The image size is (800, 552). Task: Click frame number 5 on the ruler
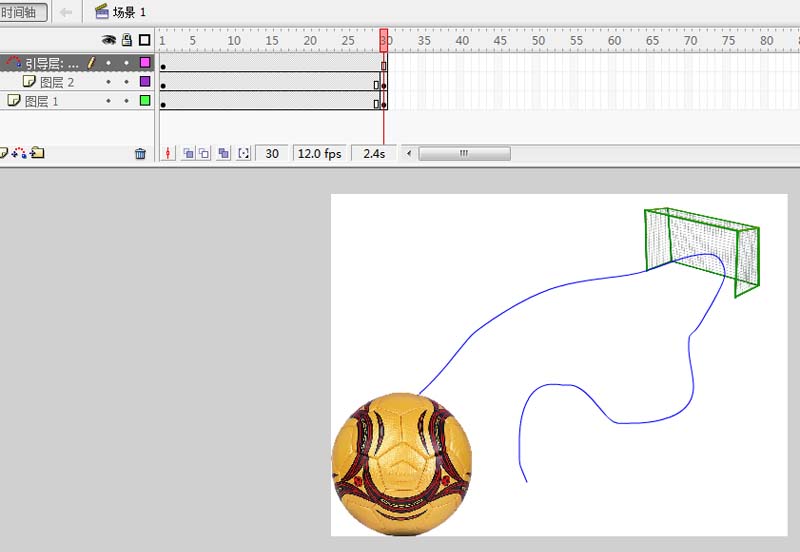click(x=192, y=40)
